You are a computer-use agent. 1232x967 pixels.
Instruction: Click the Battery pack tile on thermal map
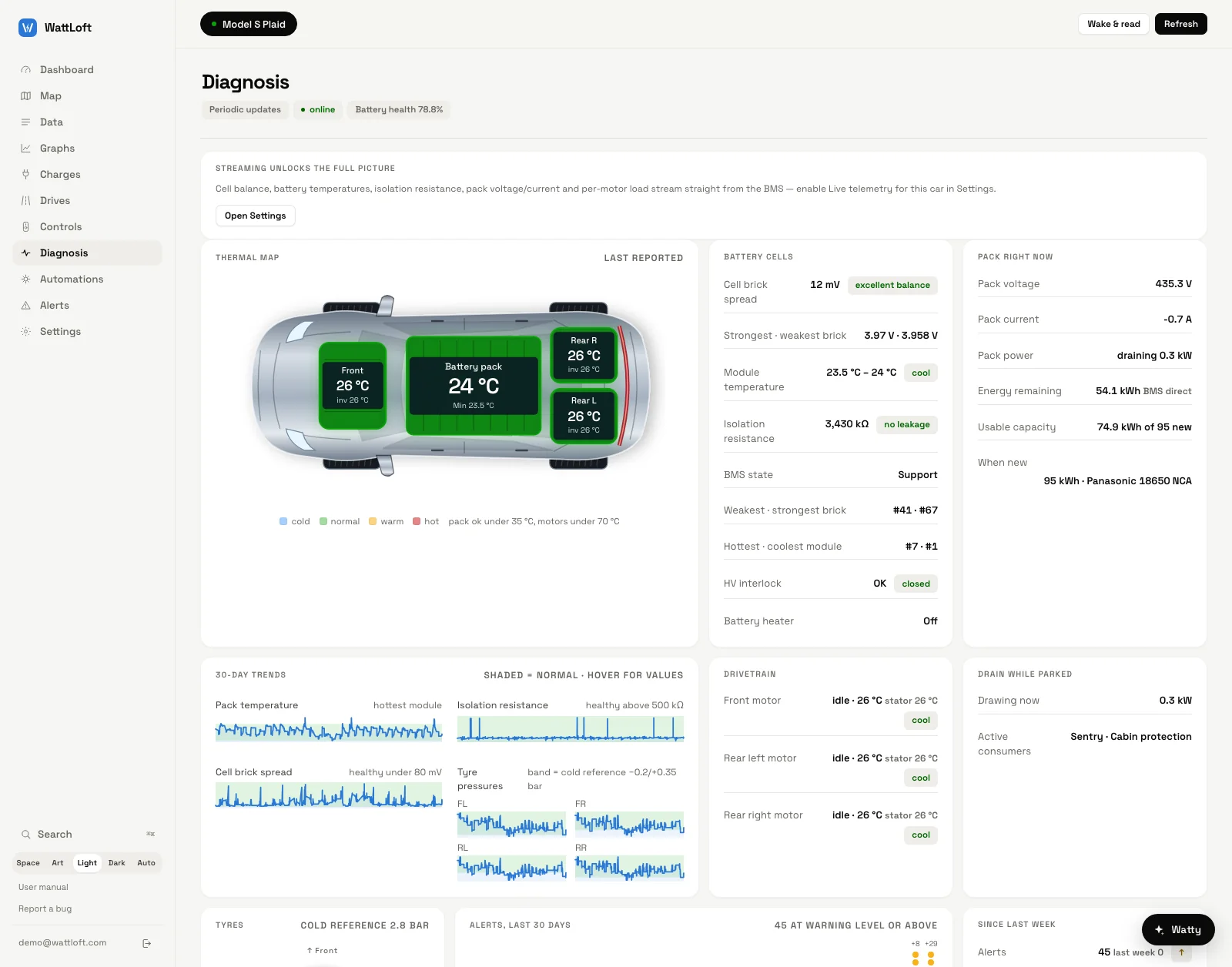click(474, 386)
